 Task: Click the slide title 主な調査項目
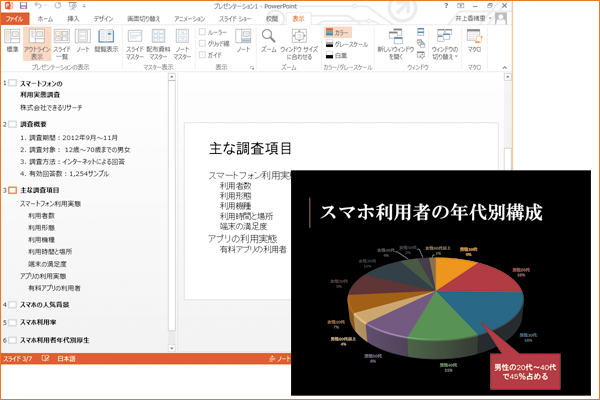pos(250,149)
